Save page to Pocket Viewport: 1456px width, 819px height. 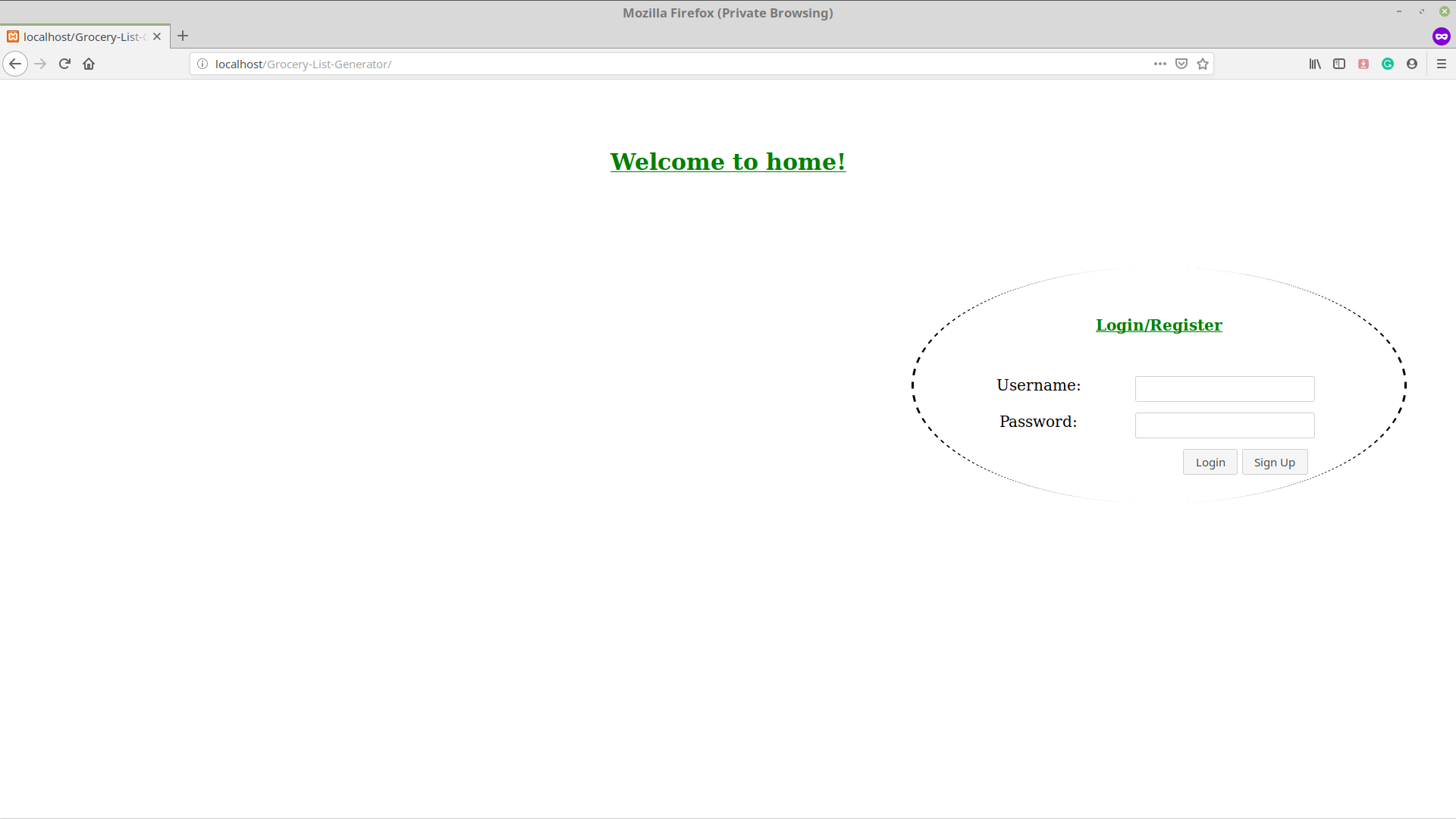(1181, 64)
